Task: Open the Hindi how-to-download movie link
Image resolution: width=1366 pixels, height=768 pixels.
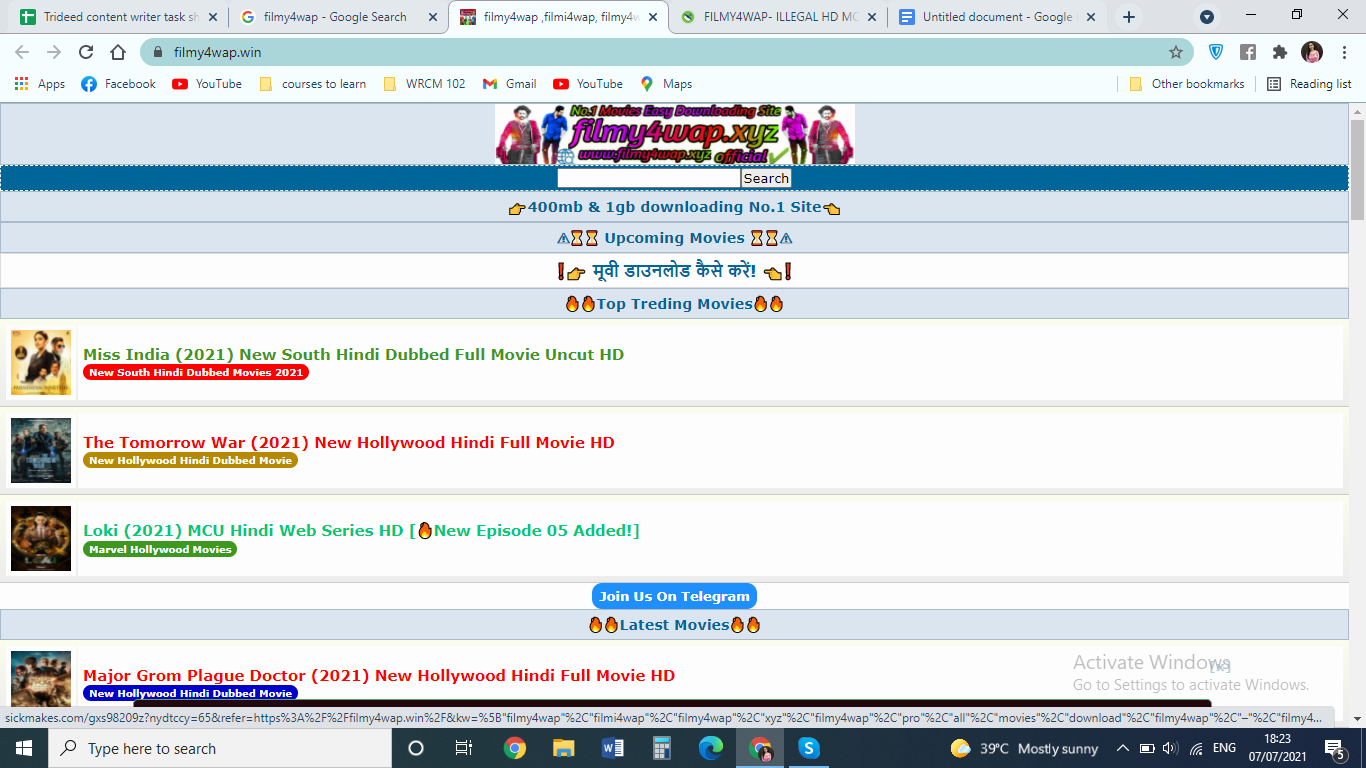Action: (x=675, y=271)
